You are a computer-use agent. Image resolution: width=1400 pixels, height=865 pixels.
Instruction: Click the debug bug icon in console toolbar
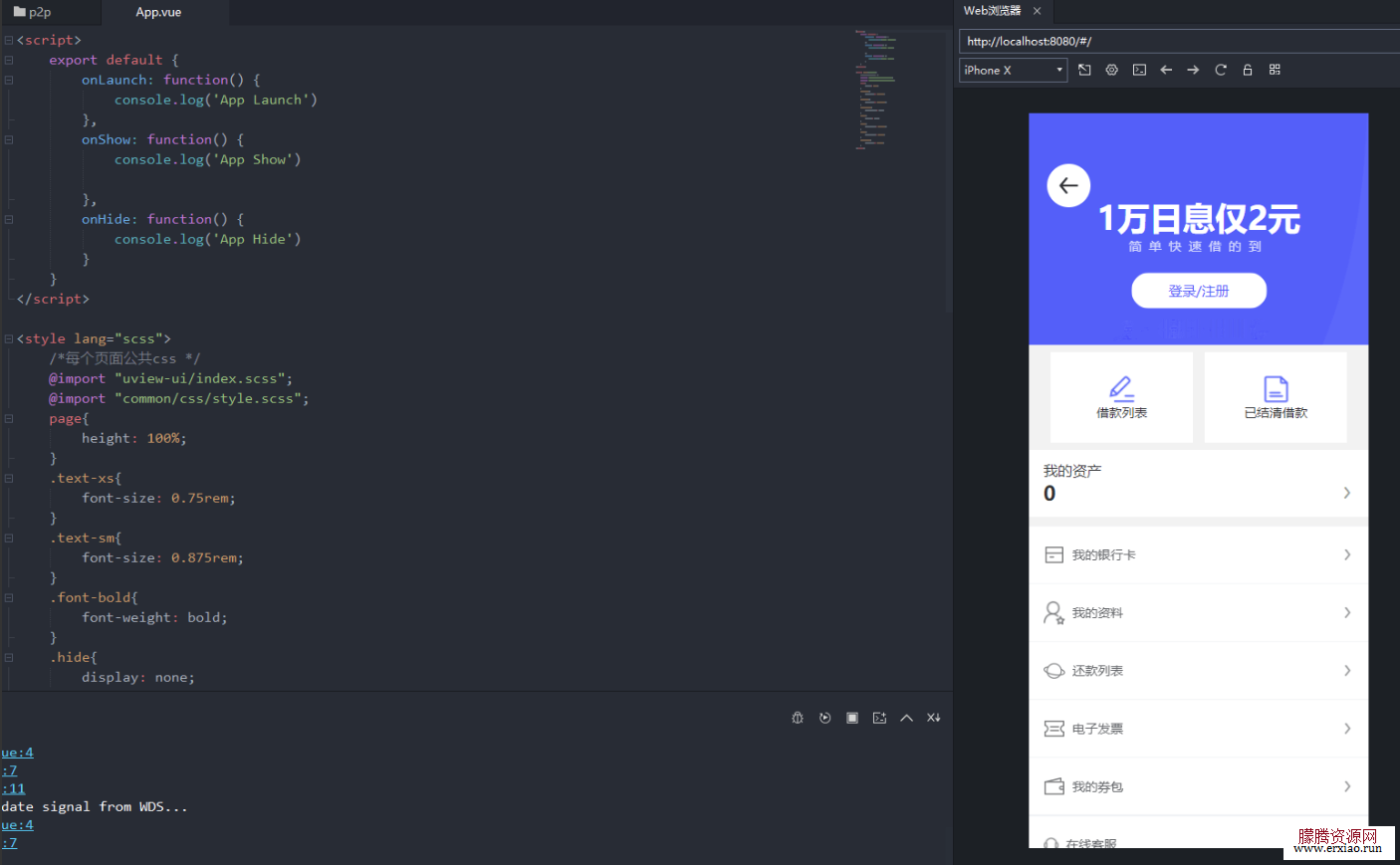(x=798, y=718)
